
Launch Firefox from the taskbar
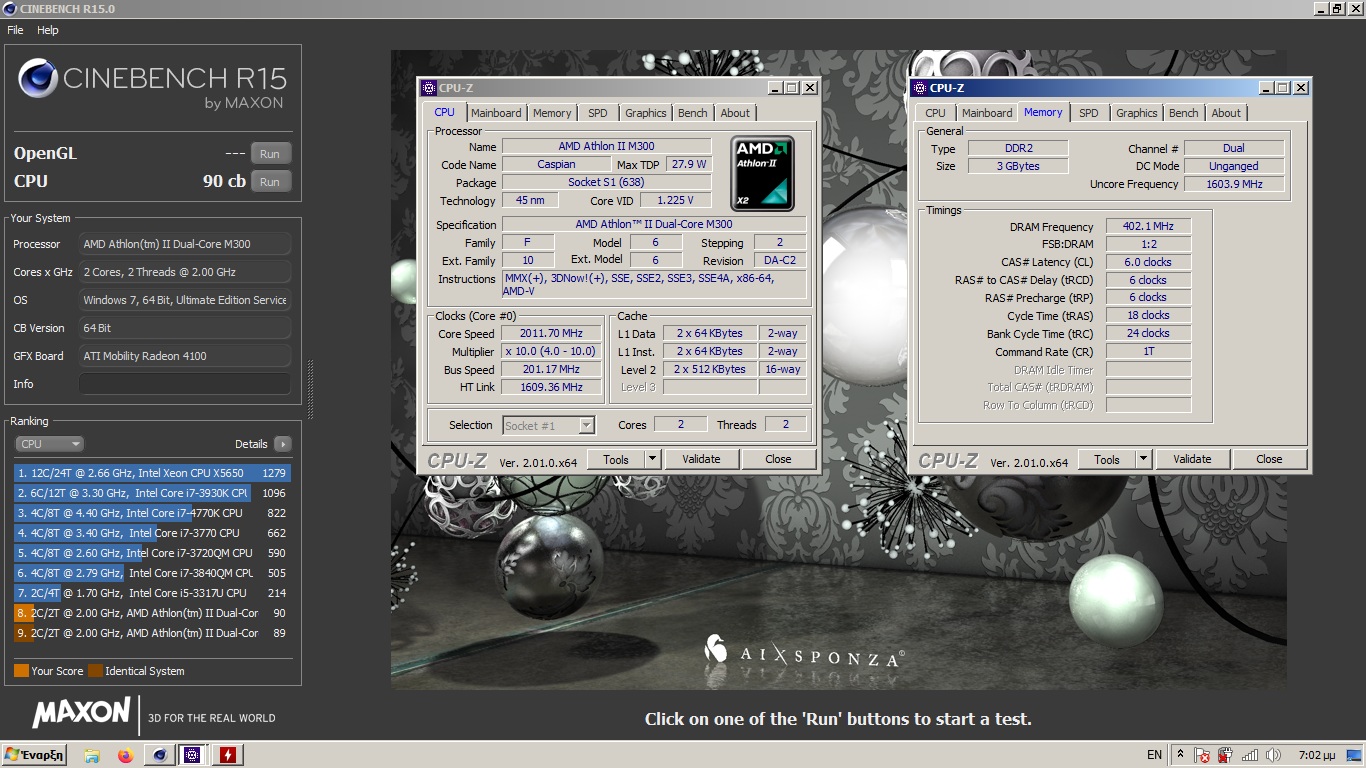tap(125, 755)
